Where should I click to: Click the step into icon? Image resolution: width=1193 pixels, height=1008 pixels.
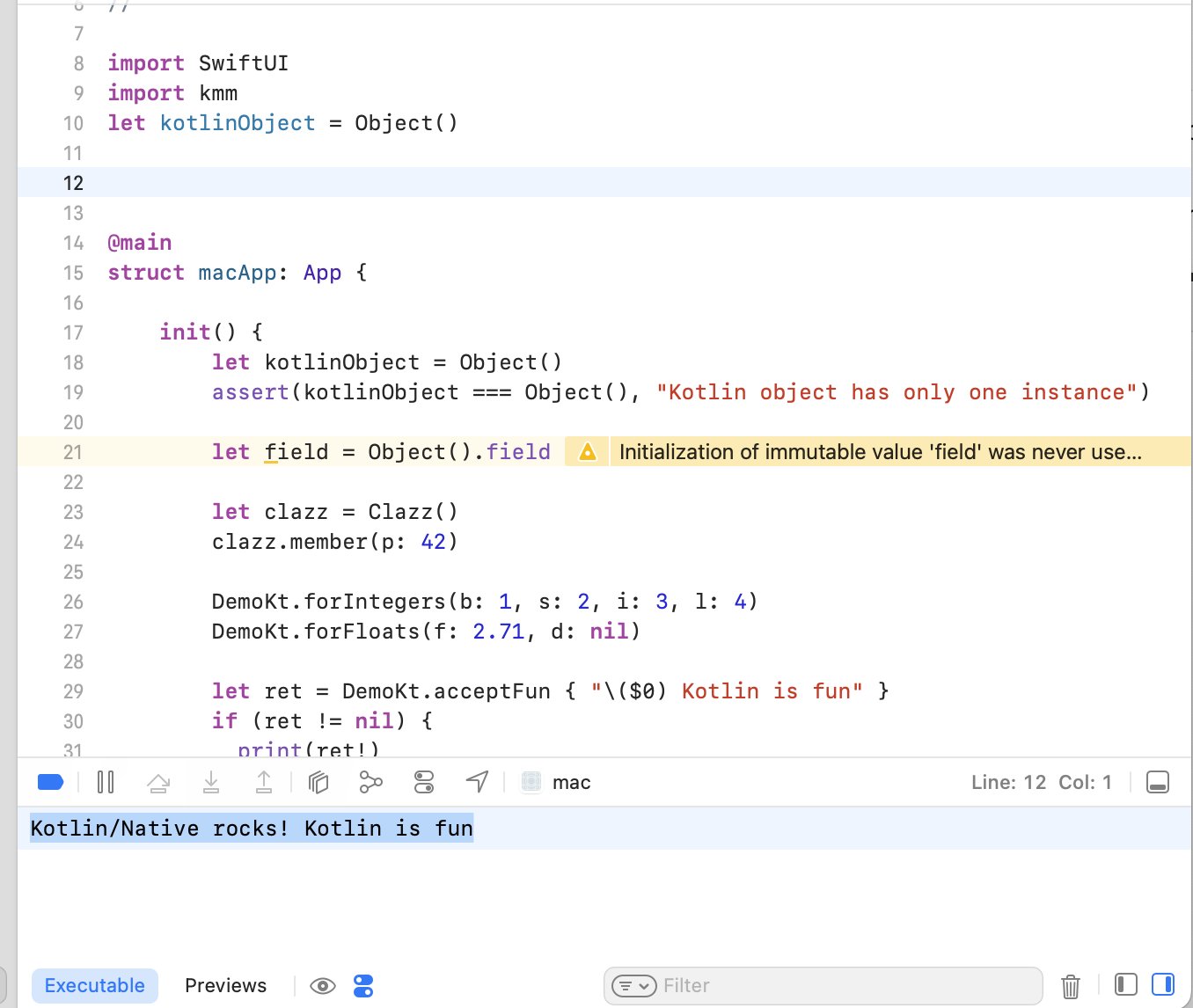click(x=212, y=781)
